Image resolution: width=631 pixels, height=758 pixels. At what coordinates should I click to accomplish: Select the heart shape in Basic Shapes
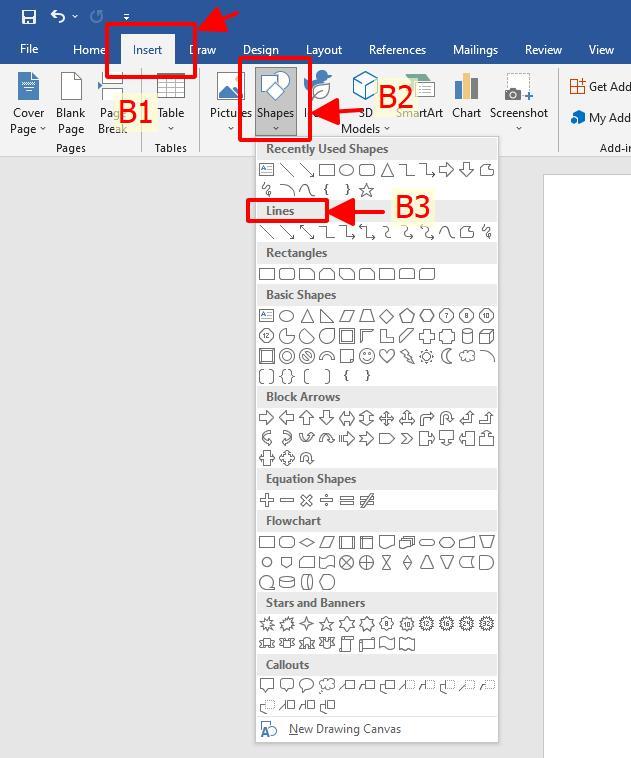(387, 356)
